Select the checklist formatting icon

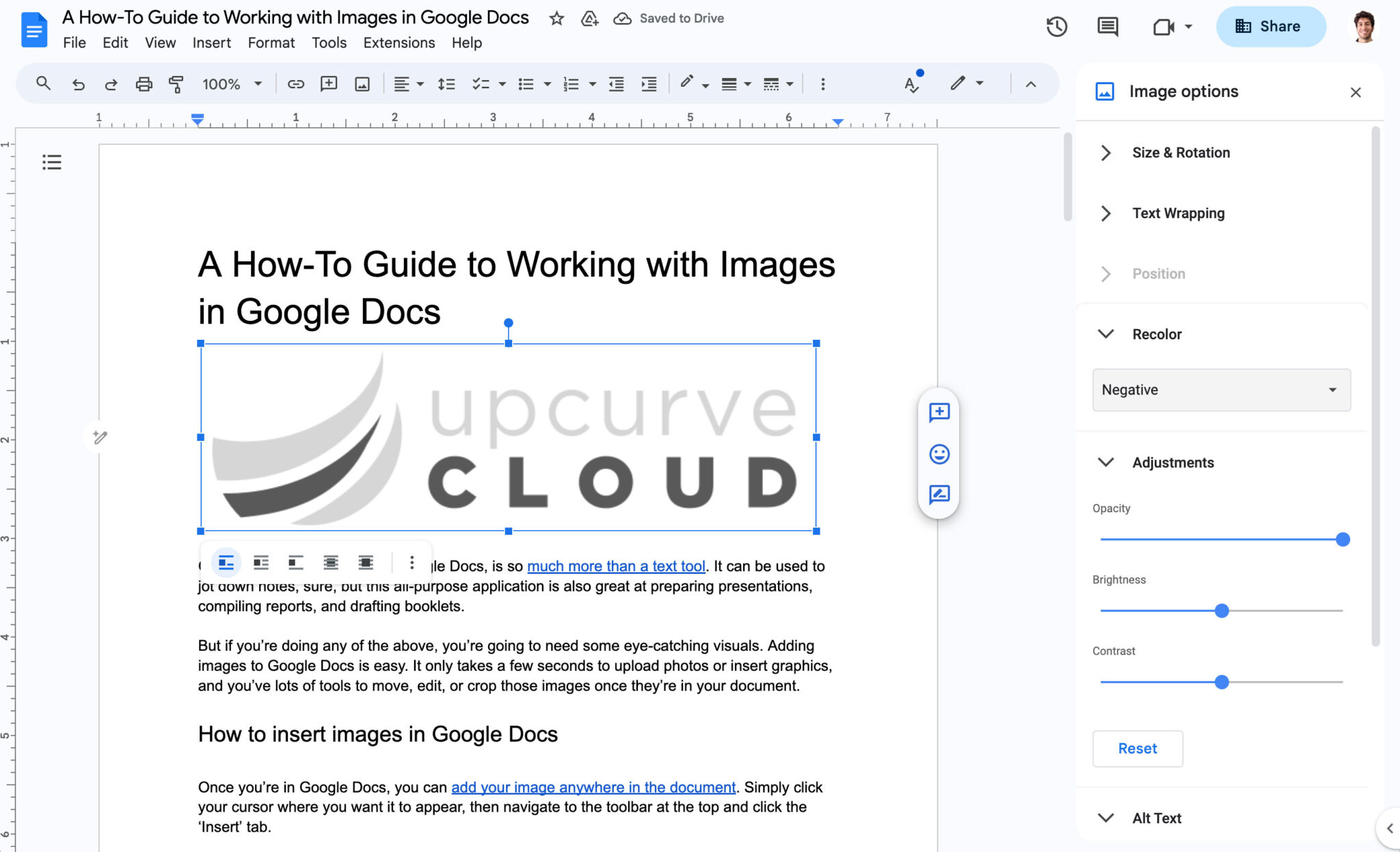(482, 83)
